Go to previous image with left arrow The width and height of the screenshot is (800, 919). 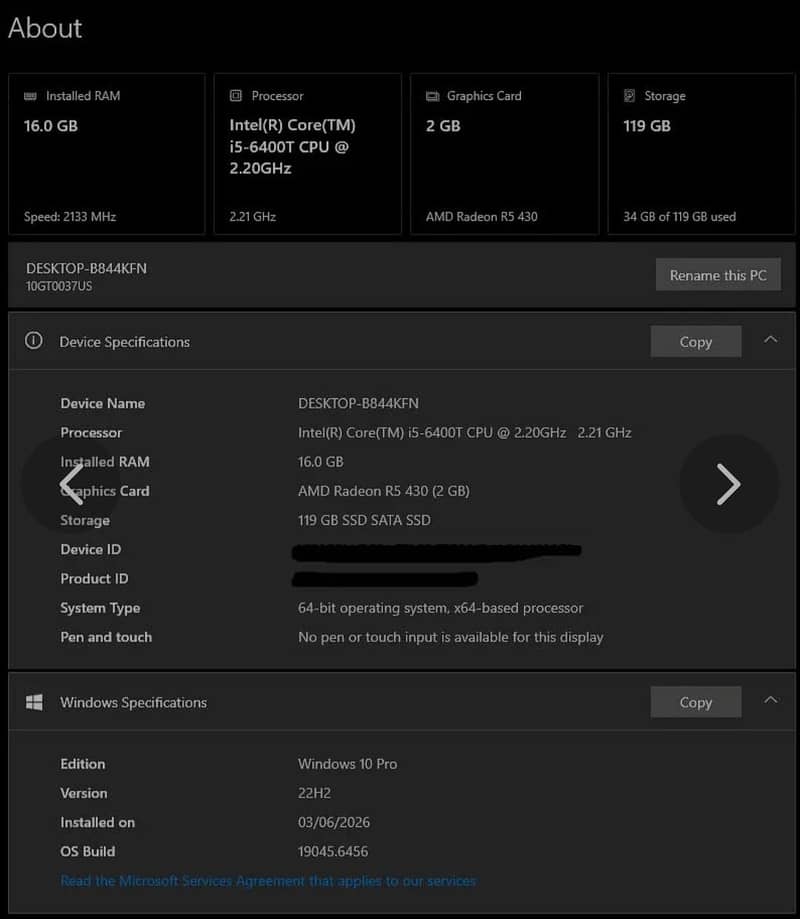[x=72, y=484]
